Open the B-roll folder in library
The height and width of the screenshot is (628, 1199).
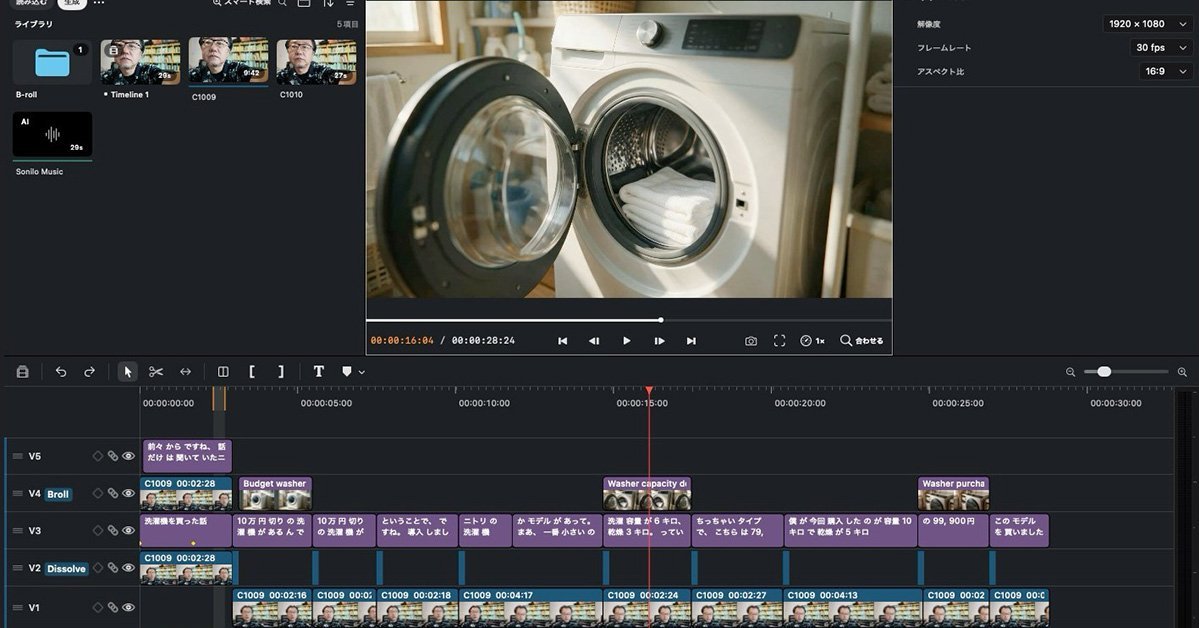click(52, 63)
